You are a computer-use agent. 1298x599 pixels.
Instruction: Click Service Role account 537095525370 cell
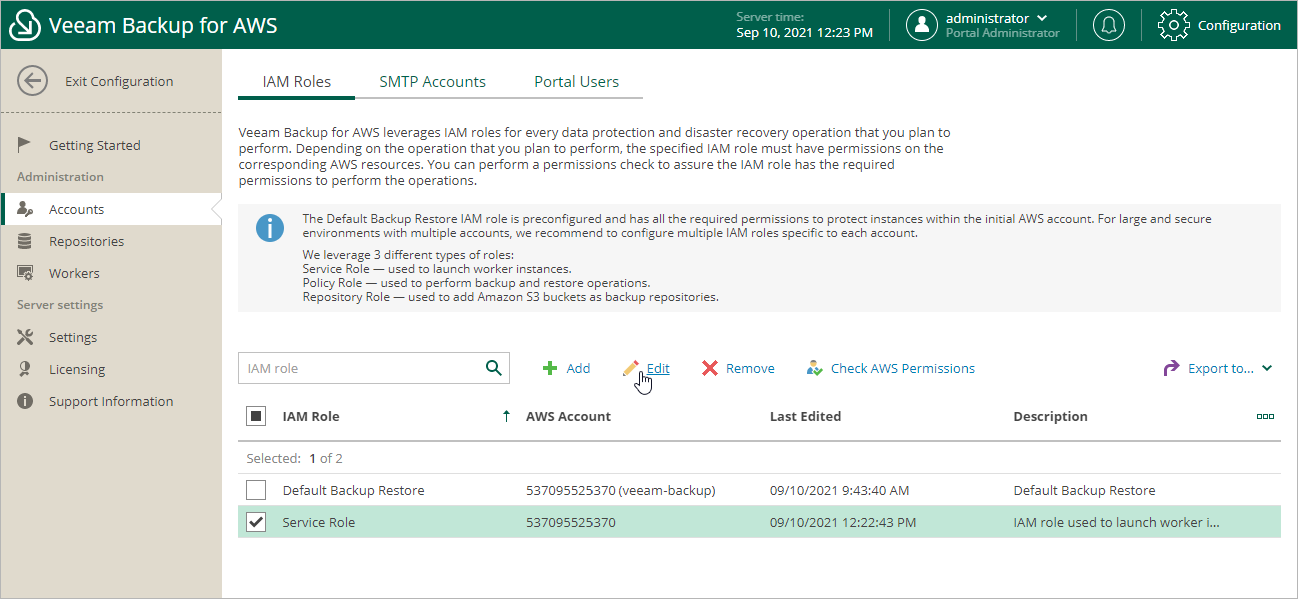[x=571, y=522]
